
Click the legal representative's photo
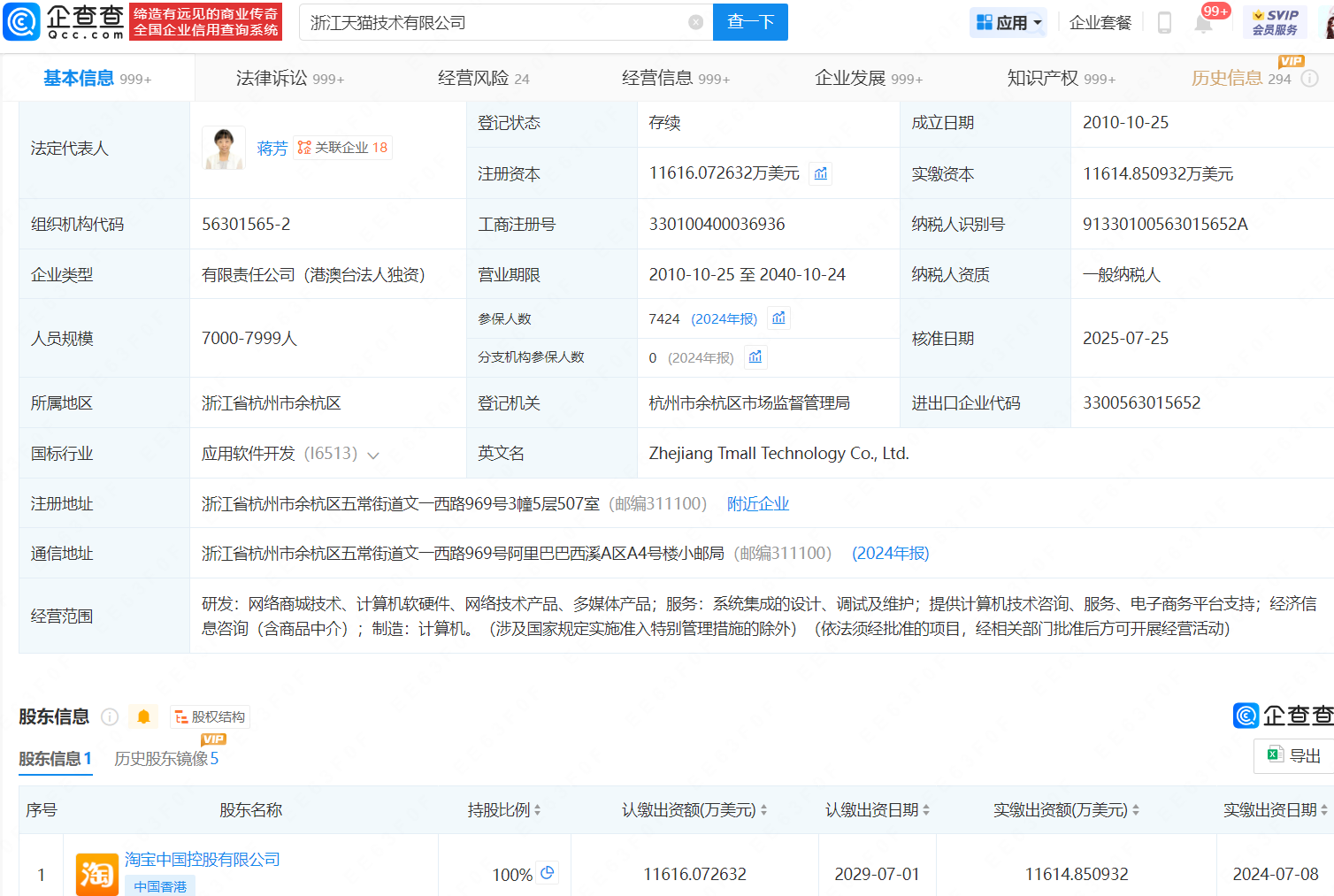tap(224, 148)
